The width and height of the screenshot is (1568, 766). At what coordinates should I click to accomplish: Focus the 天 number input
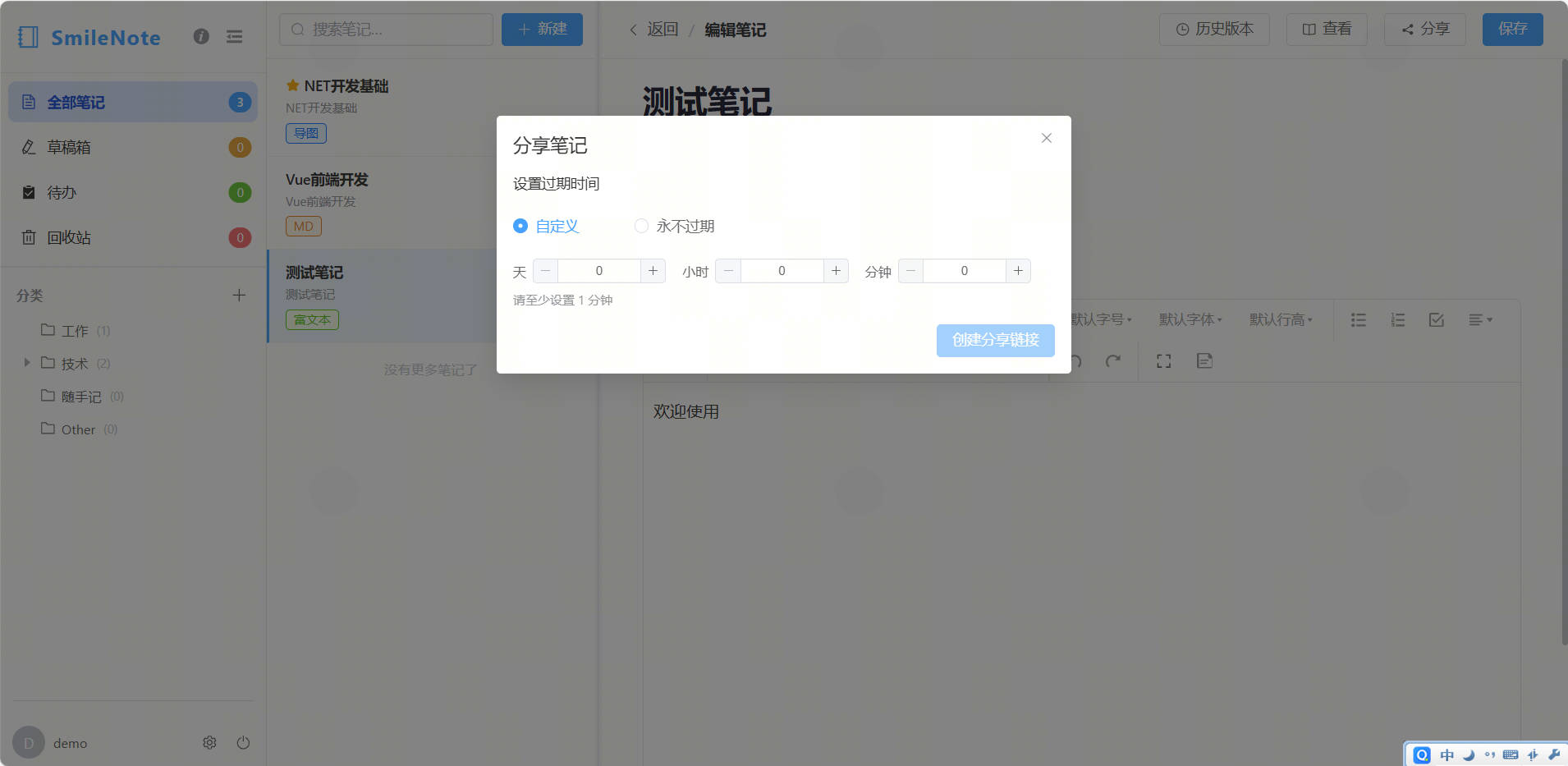599,271
